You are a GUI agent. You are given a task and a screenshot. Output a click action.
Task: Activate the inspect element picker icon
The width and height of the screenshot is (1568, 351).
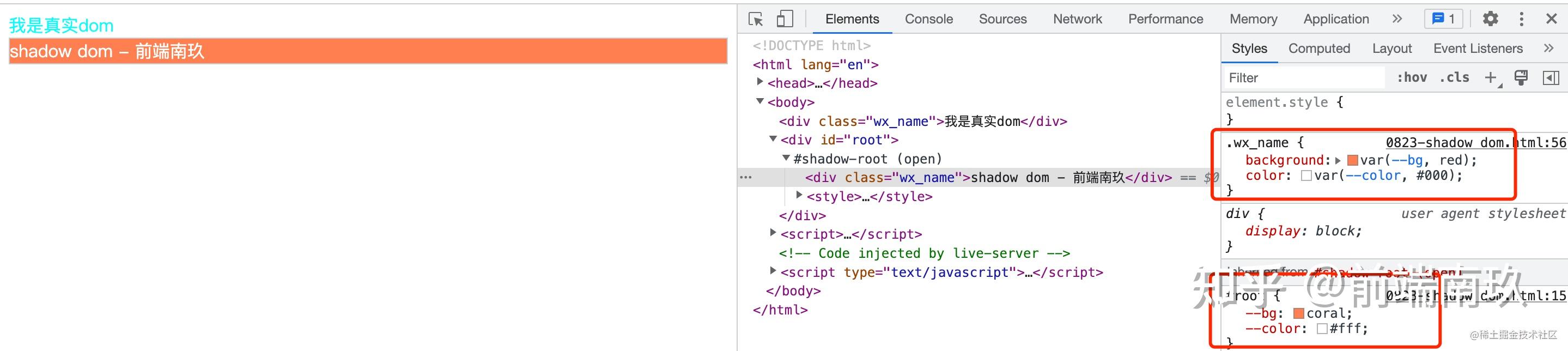756,19
